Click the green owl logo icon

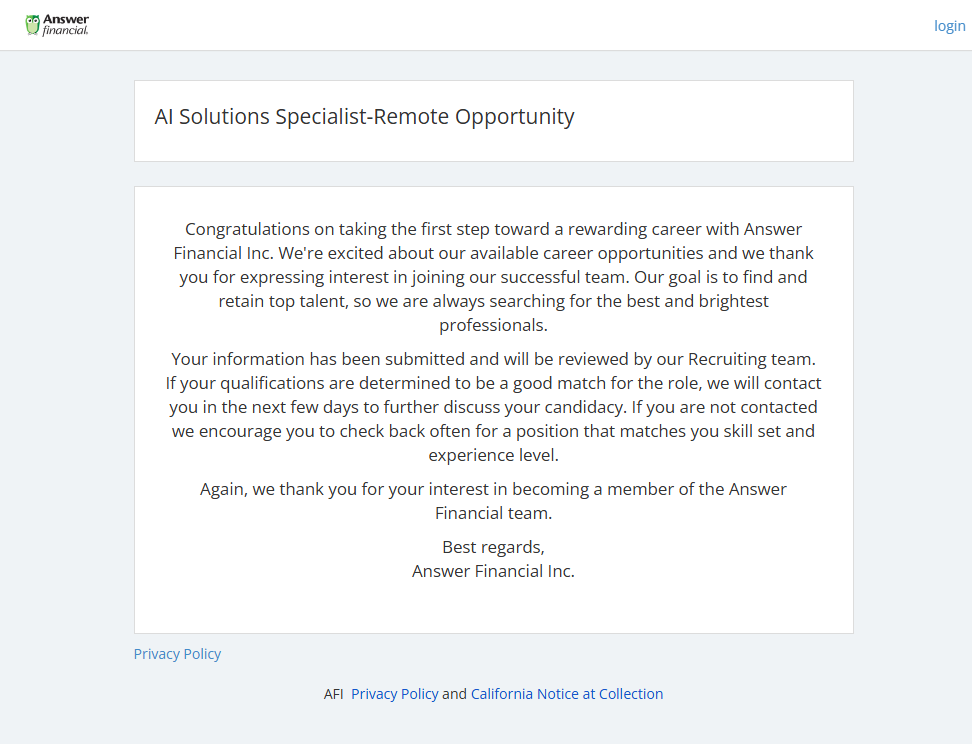pos(32,25)
